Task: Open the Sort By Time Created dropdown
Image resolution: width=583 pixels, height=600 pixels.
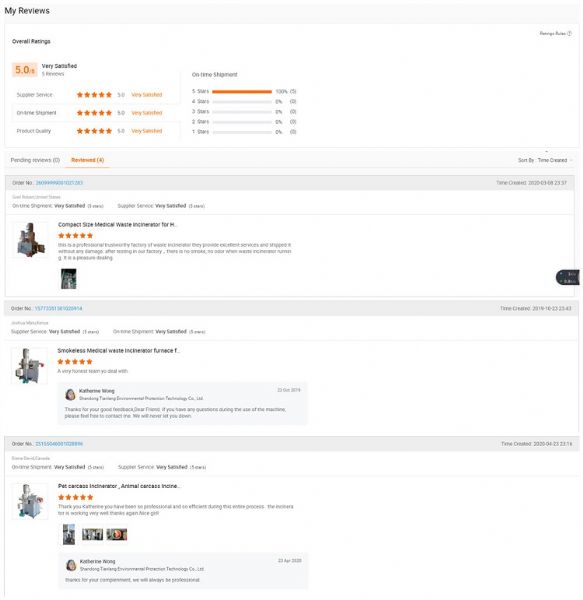Action: click(x=545, y=160)
